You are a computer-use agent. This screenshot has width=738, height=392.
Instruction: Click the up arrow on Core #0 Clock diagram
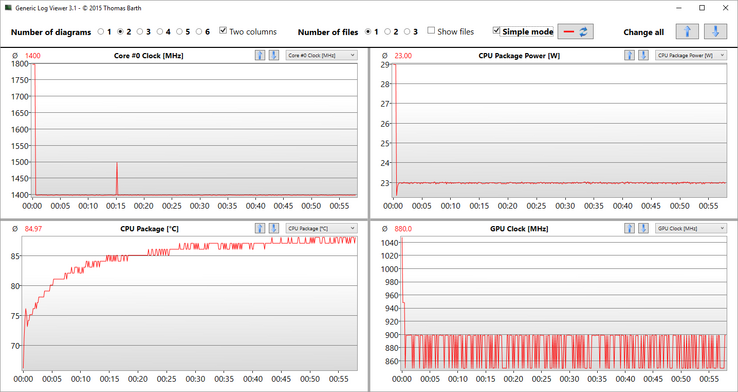pos(260,56)
